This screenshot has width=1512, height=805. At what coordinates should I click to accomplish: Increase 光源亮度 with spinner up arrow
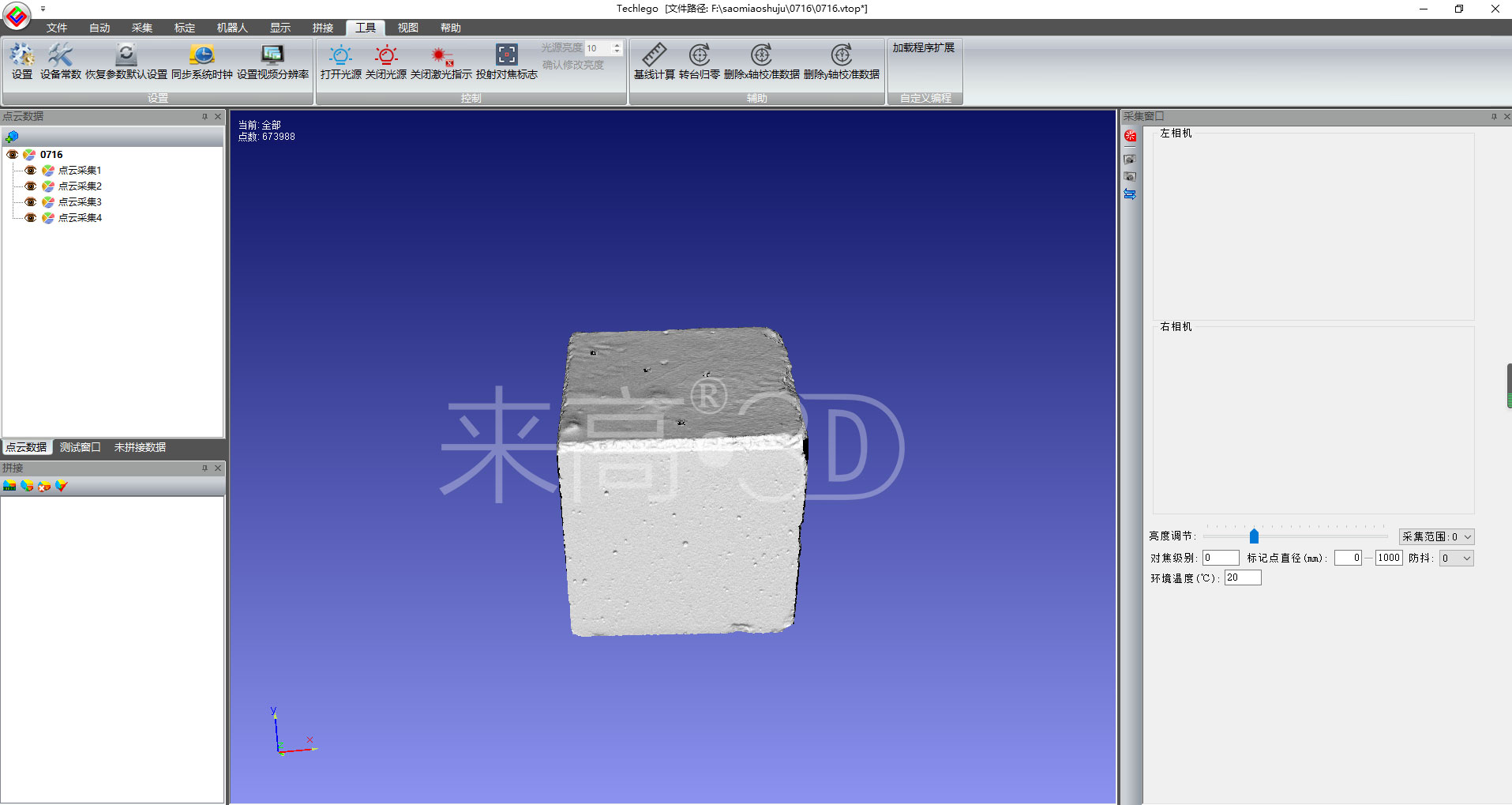pos(617,45)
